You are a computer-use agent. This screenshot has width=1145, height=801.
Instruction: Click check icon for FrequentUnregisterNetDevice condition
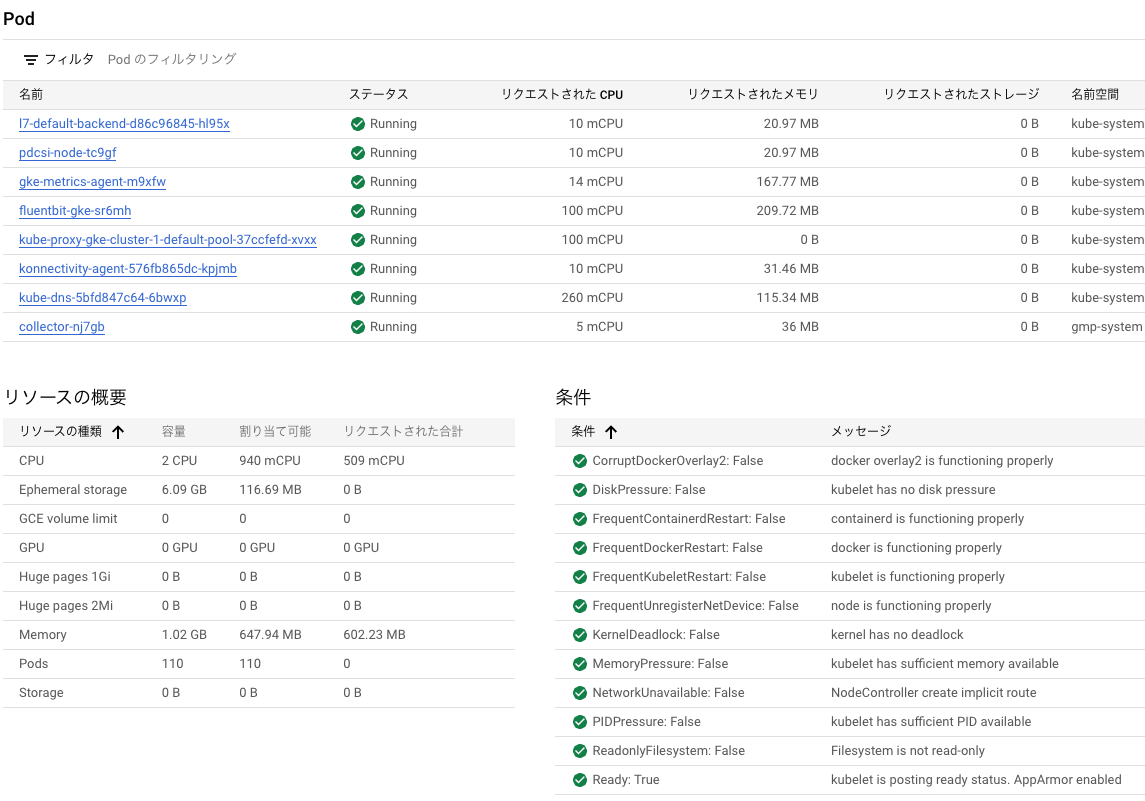click(580, 606)
